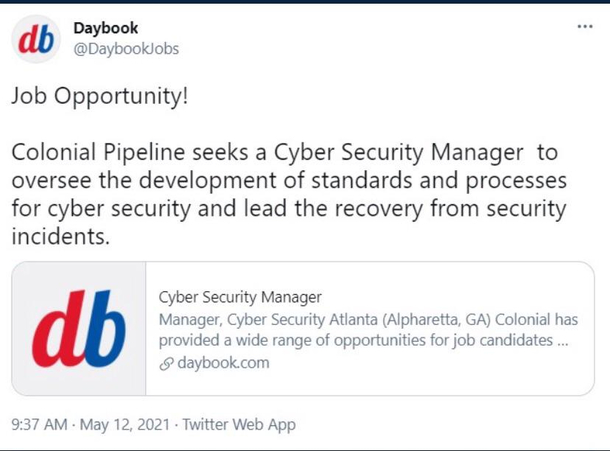Click the tweet line starting with oversee
Image resolution: width=610 pixels, height=451 pixels.
point(289,181)
